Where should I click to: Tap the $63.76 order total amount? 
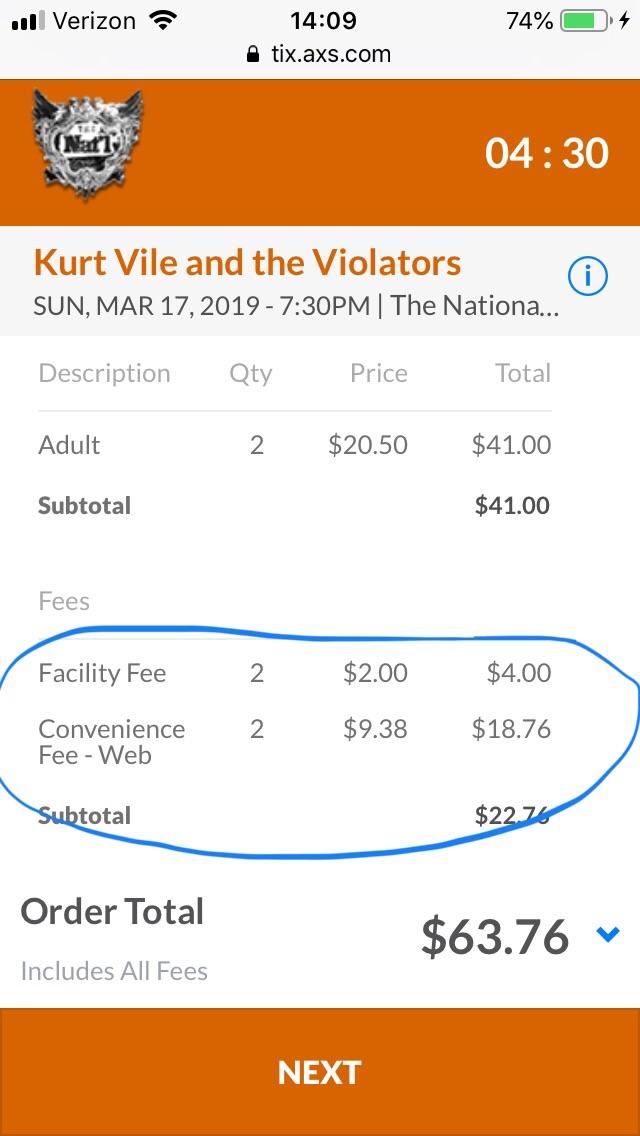(x=495, y=937)
